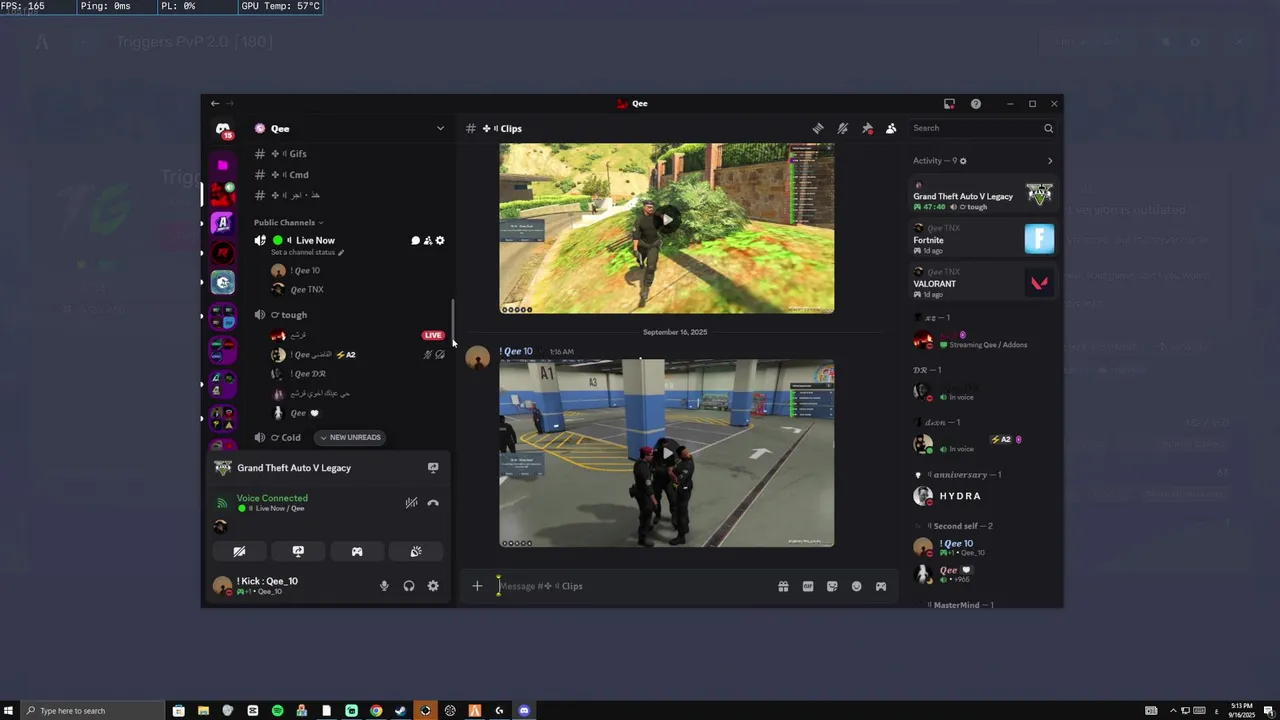Edit Live Now channel settings gear

tap(440, 240)
